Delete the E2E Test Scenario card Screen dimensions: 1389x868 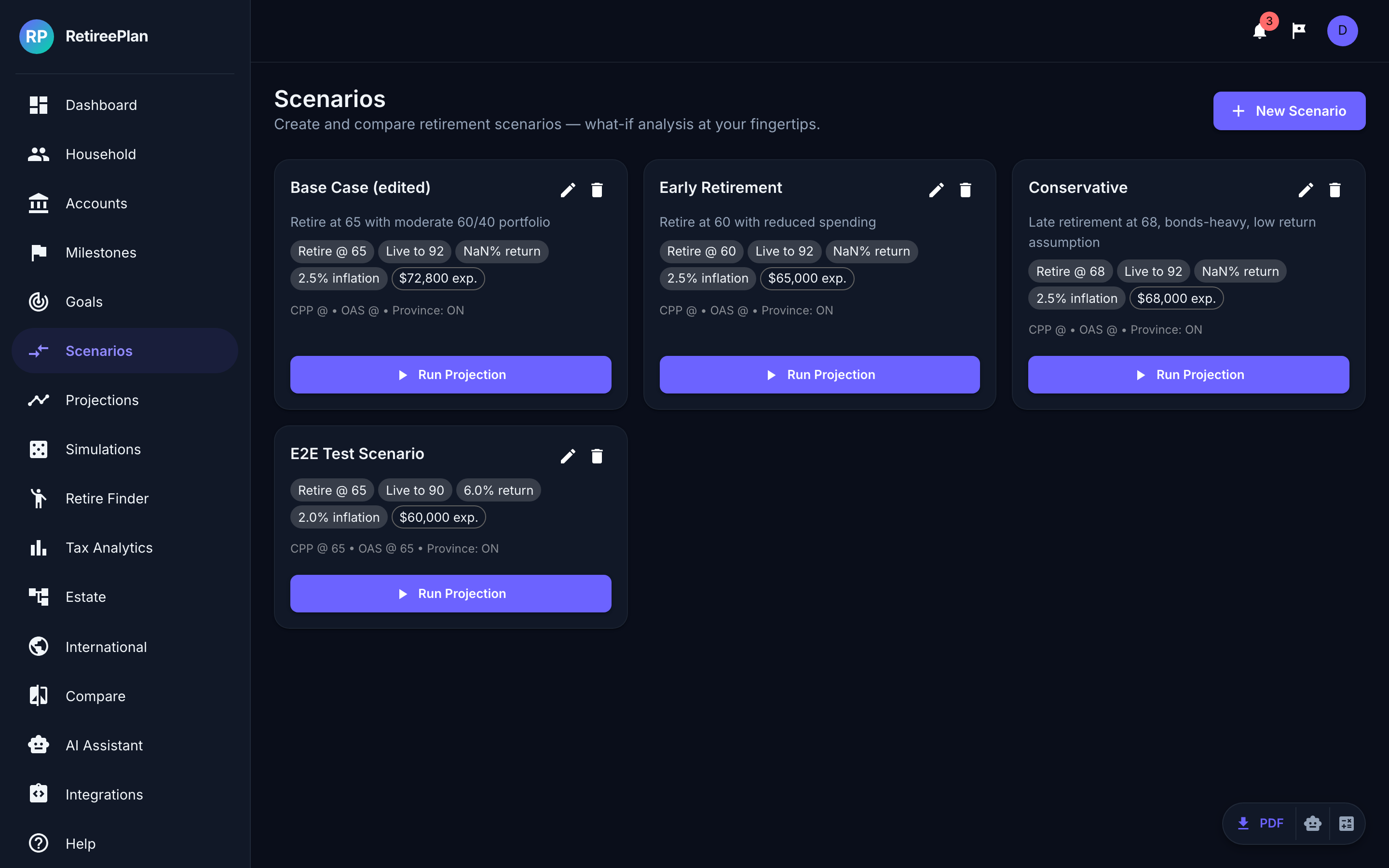click(597, 456)
